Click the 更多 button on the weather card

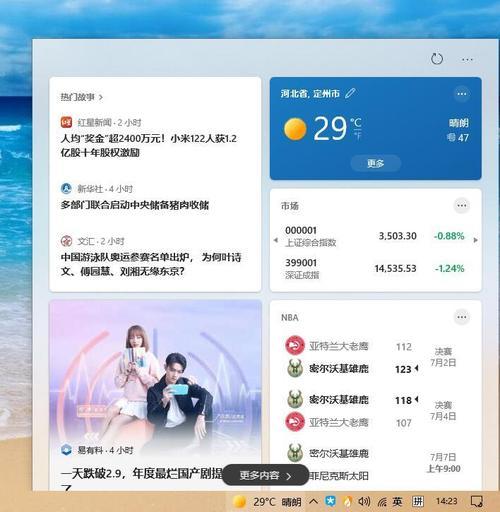click(x=376, y=163)
